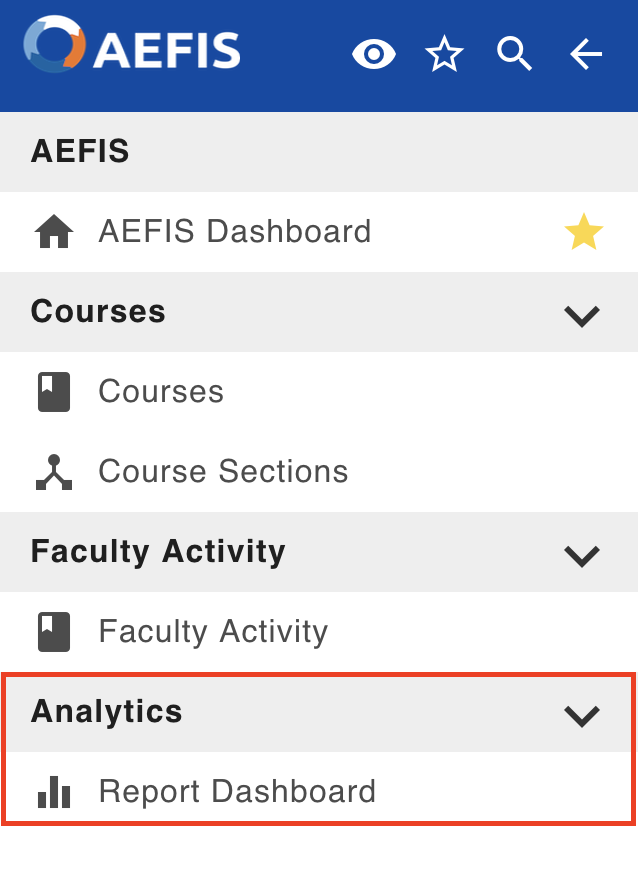Image resolution: width=638 pixels, height=874 pixels.
Task: Go to Course Sections
Action: (x=223, y=472)
